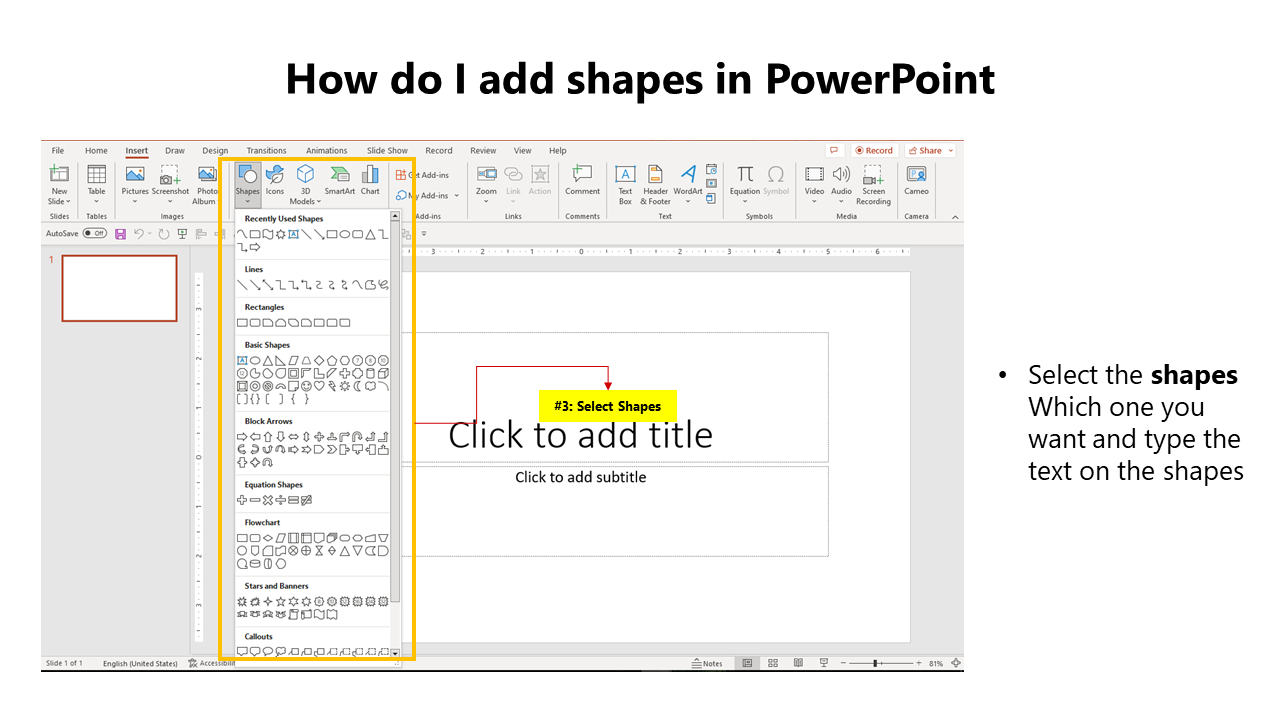Click Get Add-ins
Screen dimensions: 1280x720
click(x=423, y=175)
